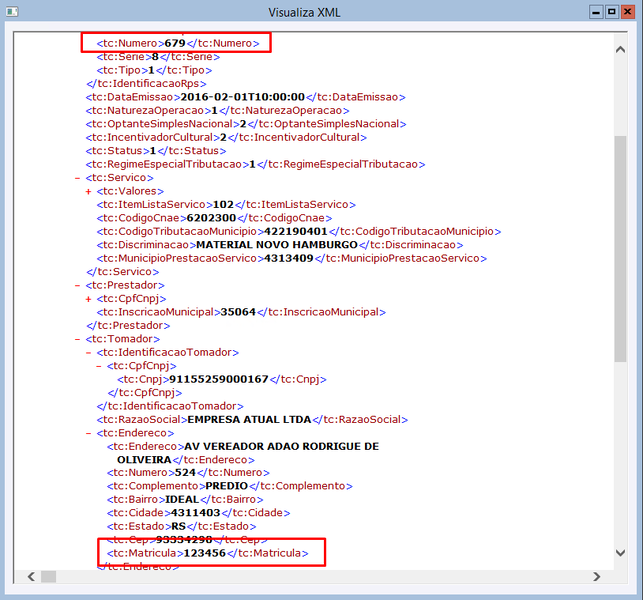This screenshot has width=643, height=600.
Task: Click the horizontal scrollbar thumb
Action: point(48,576)
